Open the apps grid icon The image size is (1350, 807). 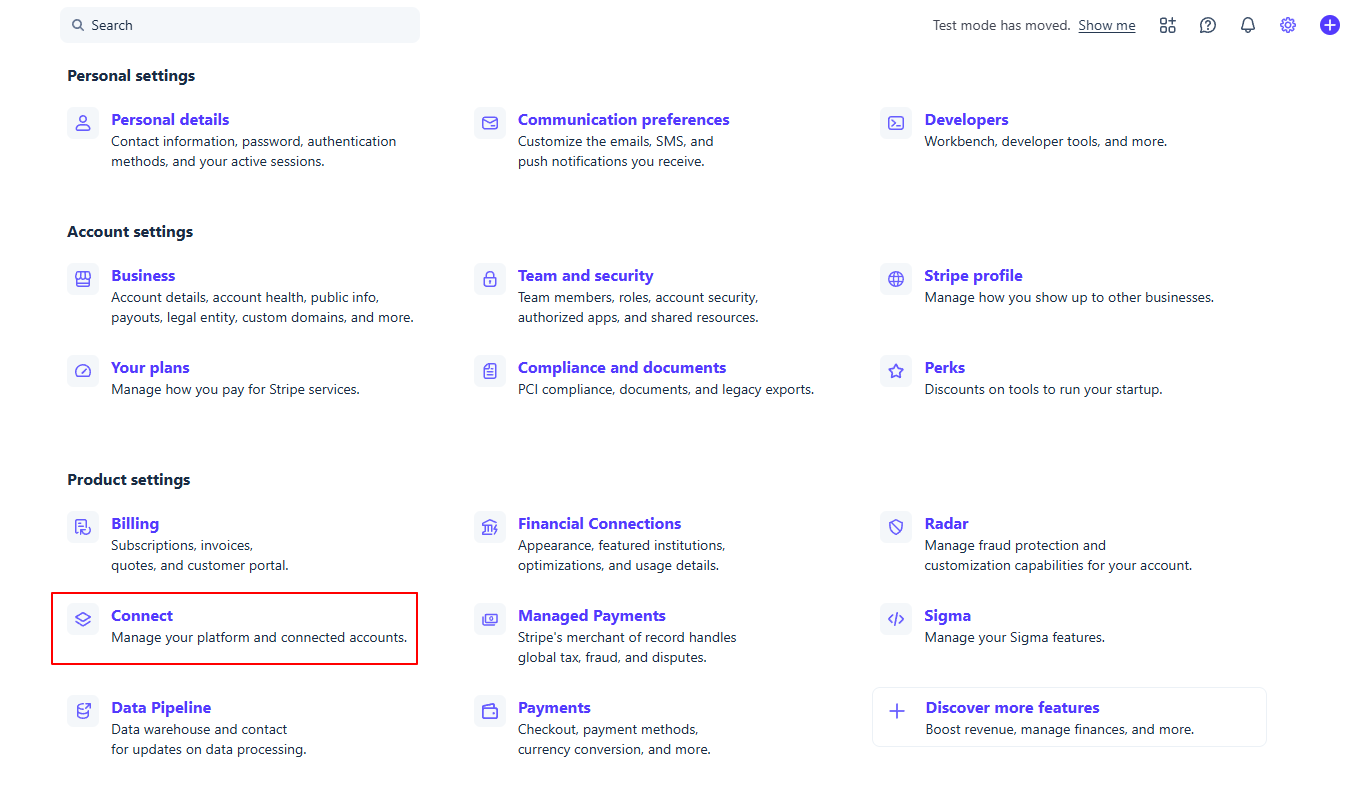pos(1168,25)
